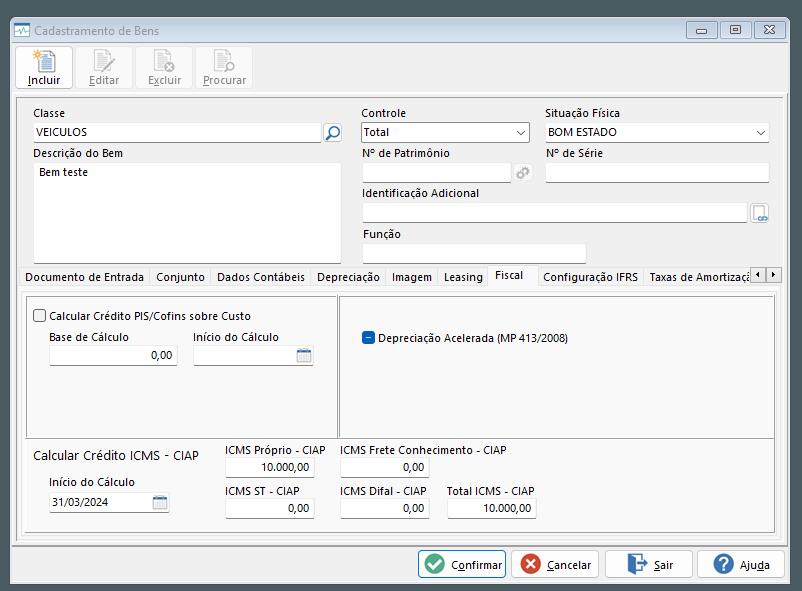
Task: Select the Imagem tab
Action: coord(412,277)
